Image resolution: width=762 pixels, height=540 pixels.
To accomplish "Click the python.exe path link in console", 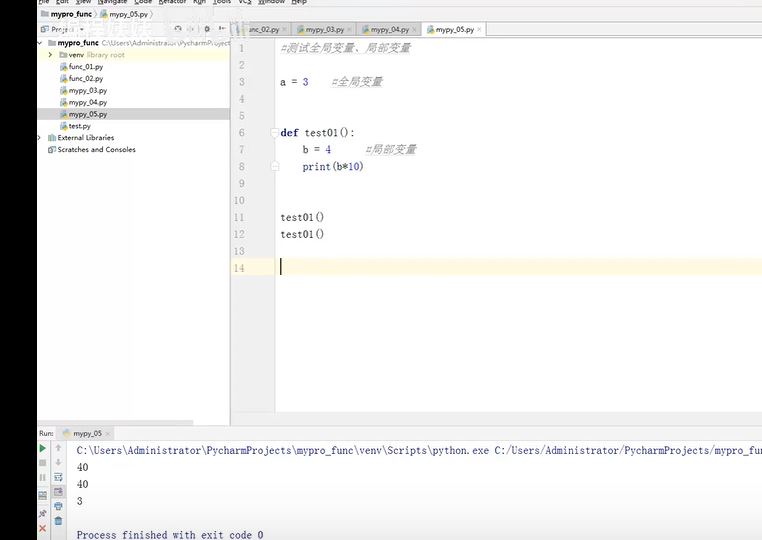I will coord(282,451).
